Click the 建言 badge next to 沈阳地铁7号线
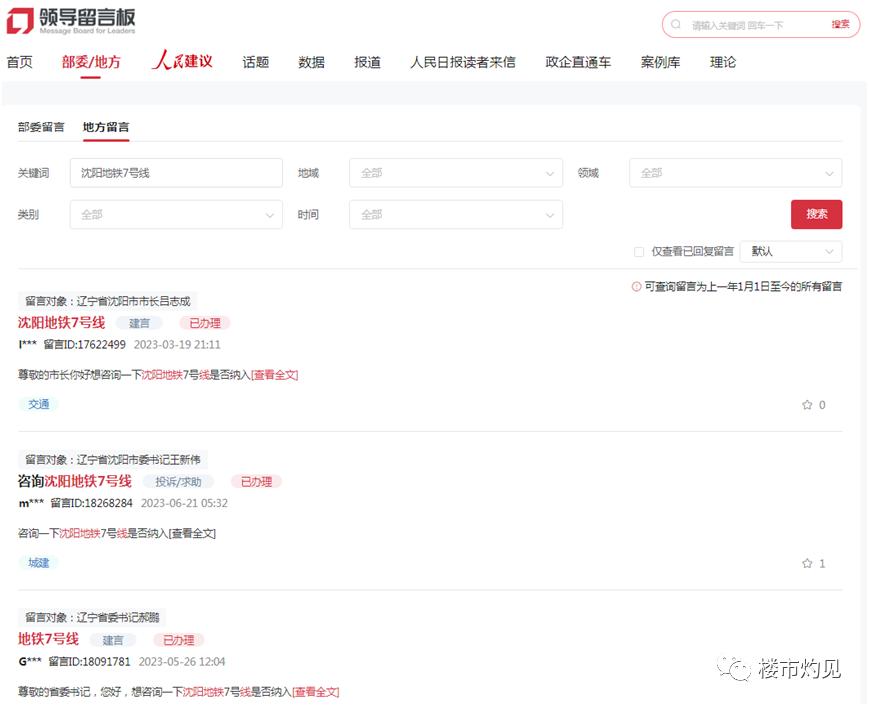Screen dimensions: 869x706 (138, 323)
